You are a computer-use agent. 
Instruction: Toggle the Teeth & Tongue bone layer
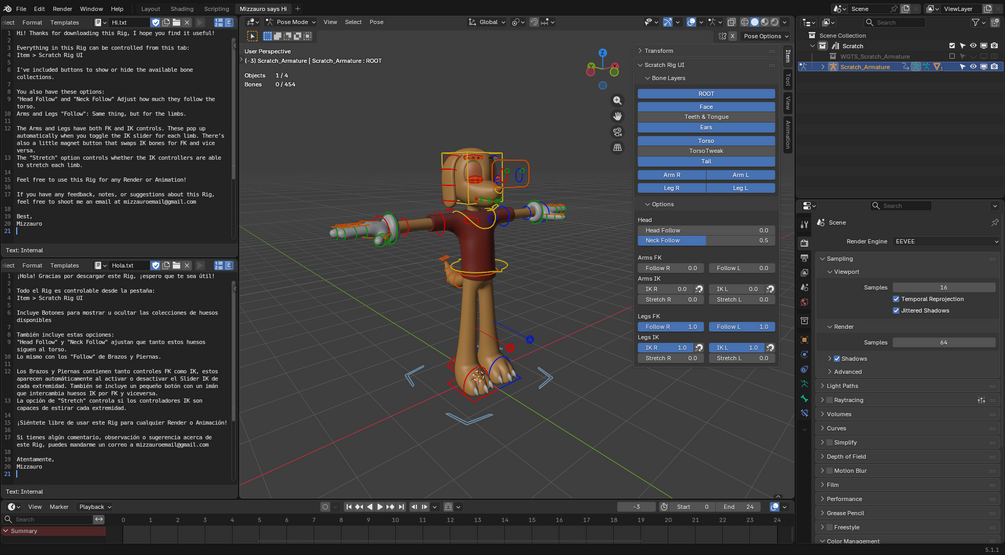coord(706,117)
